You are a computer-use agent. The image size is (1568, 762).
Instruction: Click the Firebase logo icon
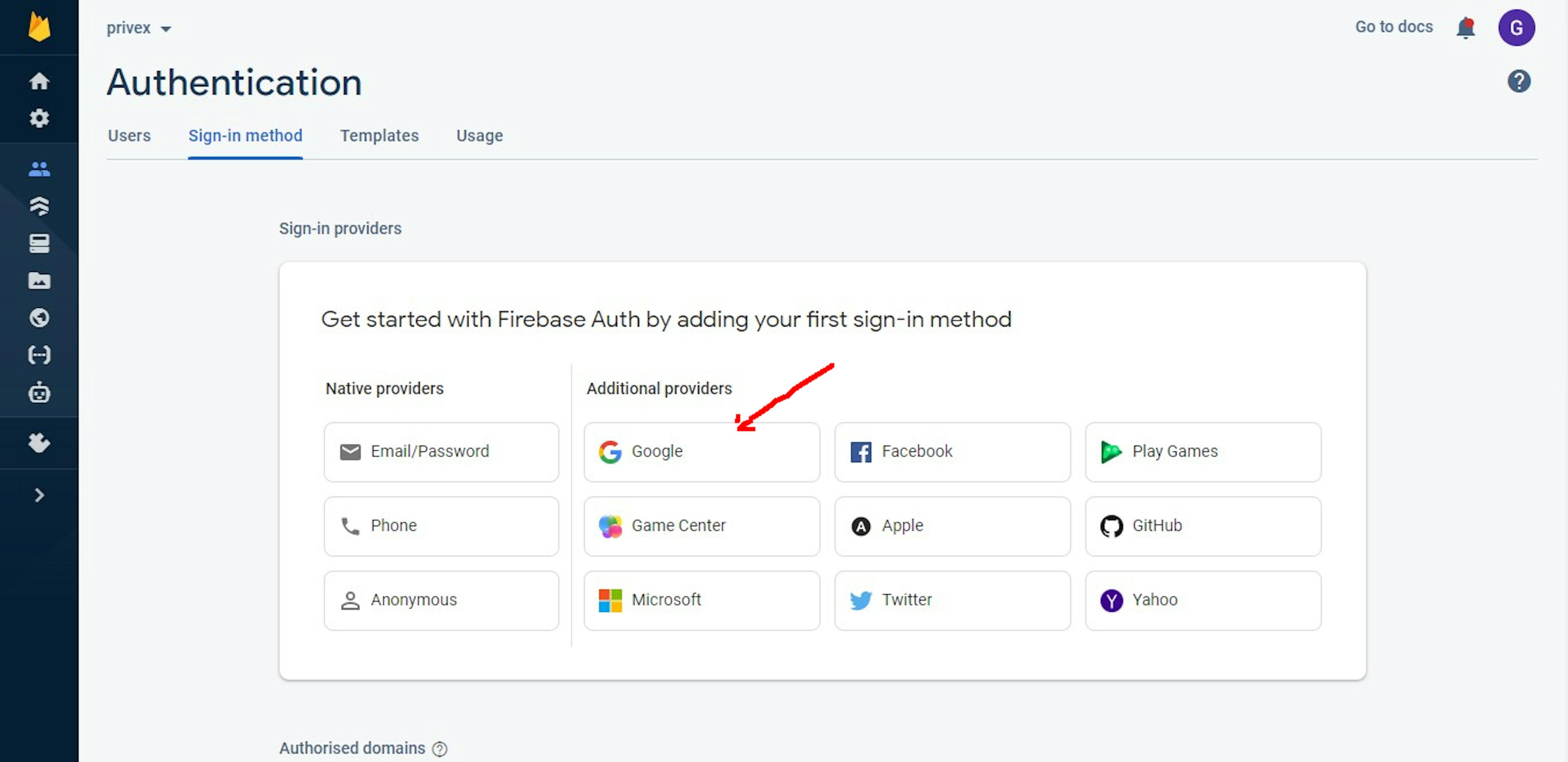40,27
